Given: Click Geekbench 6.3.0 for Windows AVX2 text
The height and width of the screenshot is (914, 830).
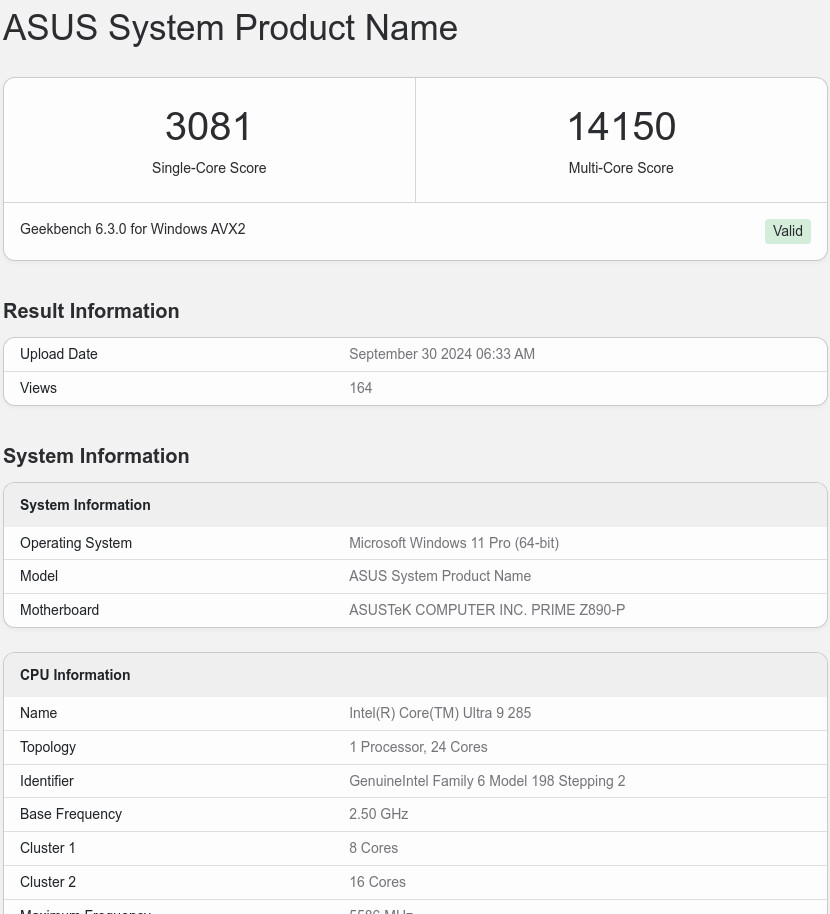Looking at the screenshot, I should pos(132,228).
